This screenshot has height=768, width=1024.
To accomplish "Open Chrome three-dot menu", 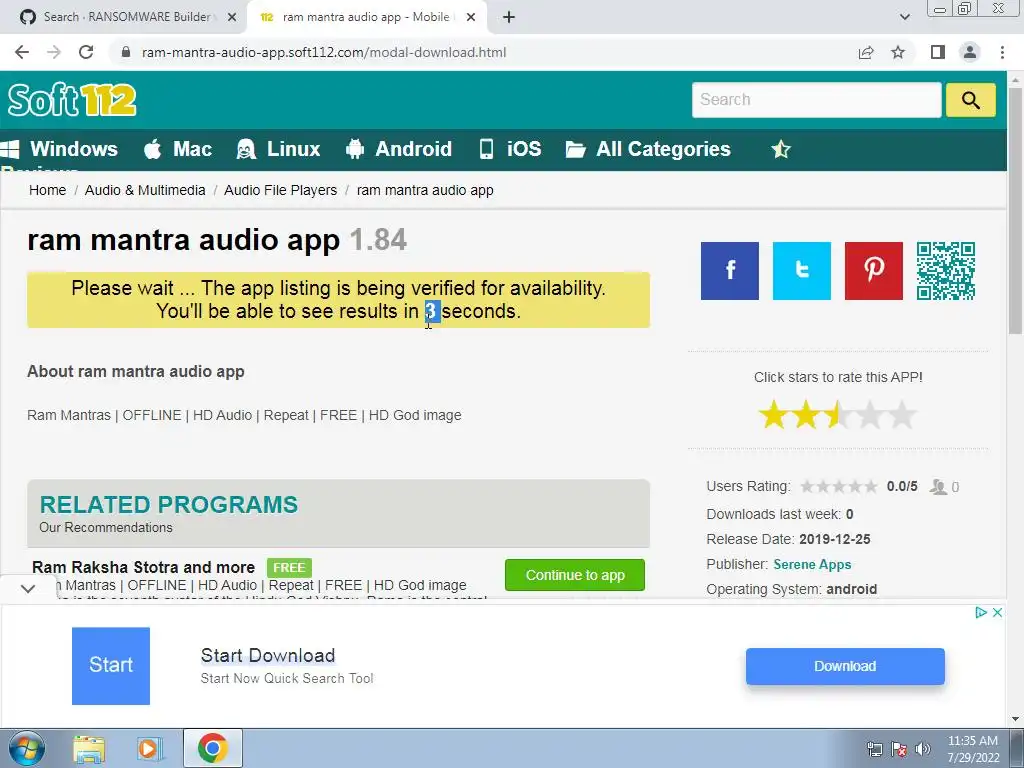I will [x=1002, y=52].
